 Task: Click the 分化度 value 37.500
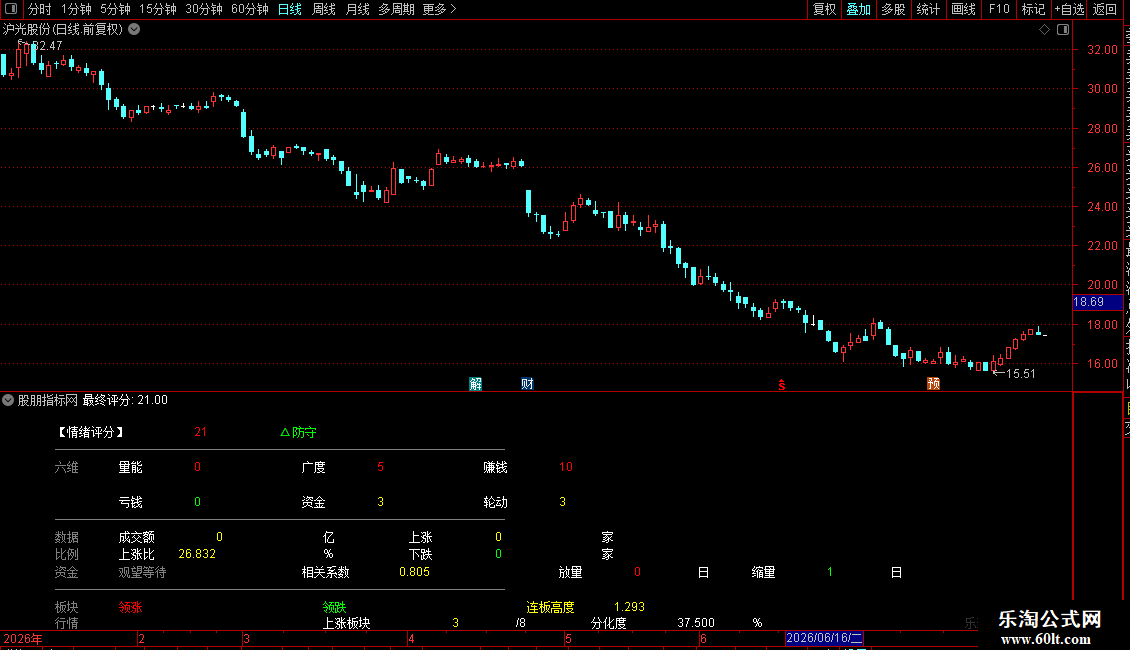(696, 623)
